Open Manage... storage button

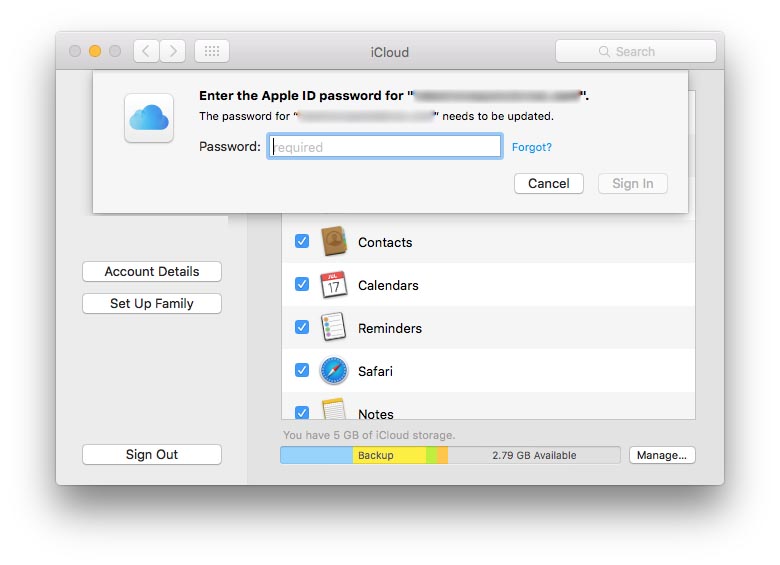(x=662, y=455)
